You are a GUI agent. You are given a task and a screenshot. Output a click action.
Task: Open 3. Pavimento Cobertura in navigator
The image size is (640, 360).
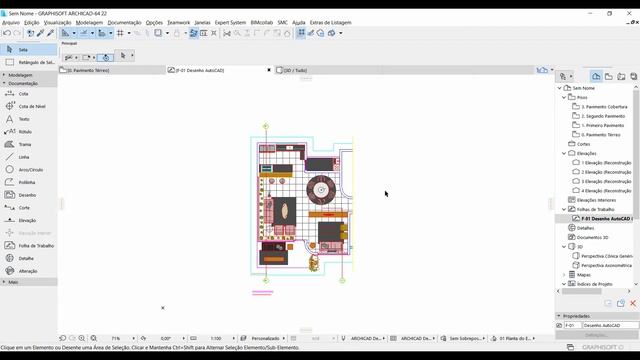[x=604, y=107]
